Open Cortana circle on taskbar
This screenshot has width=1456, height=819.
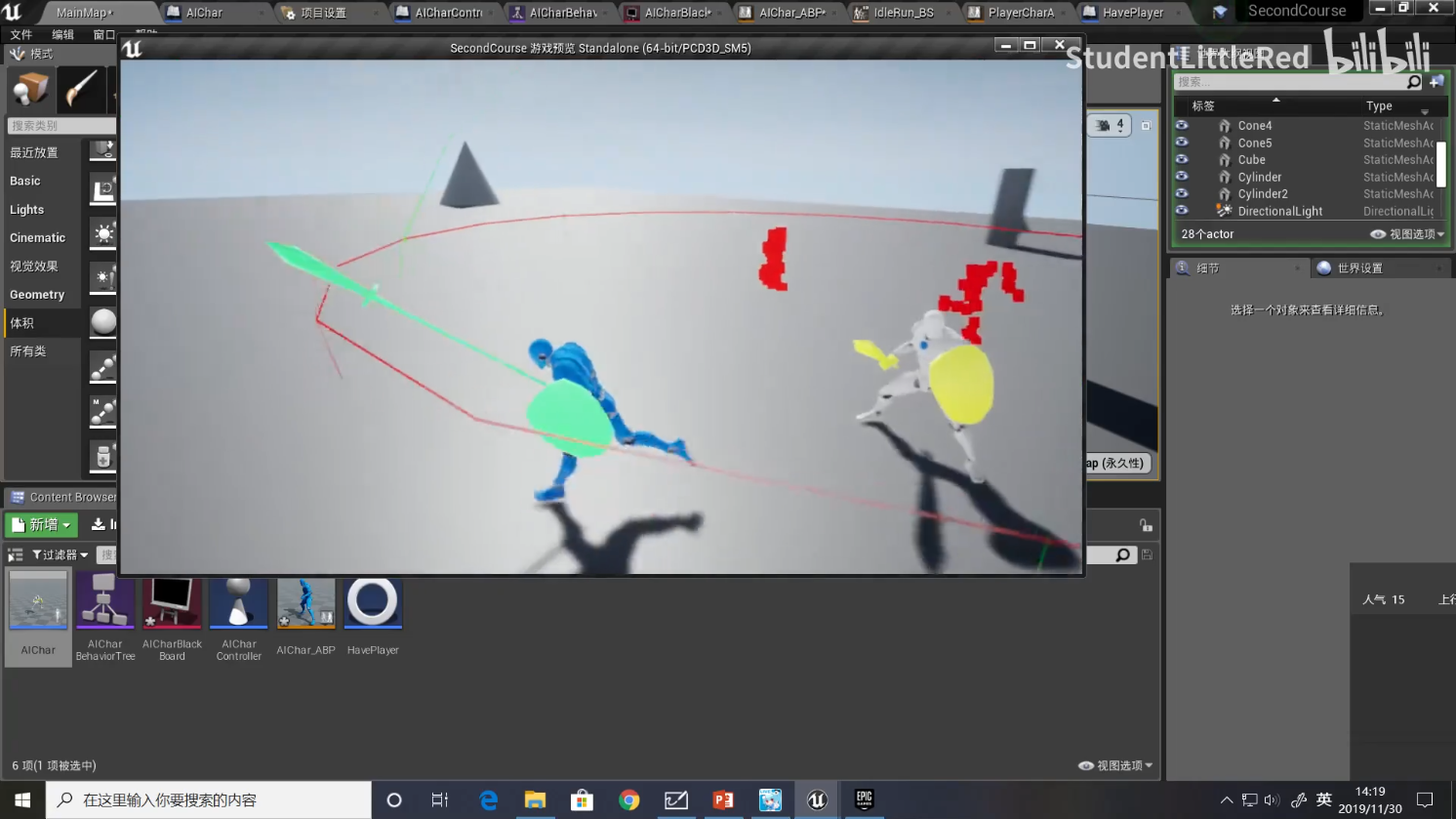(394, 800)
